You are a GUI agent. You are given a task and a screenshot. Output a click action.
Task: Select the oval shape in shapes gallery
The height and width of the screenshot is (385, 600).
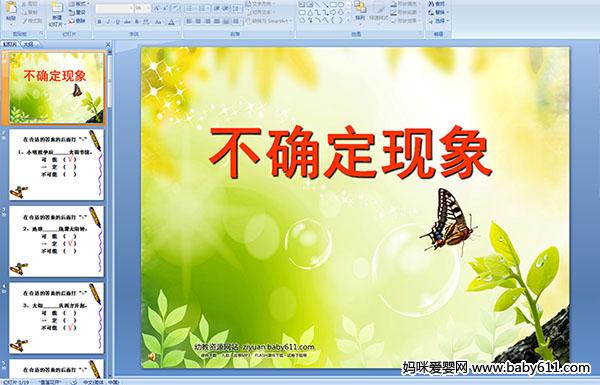click(340, 4)
